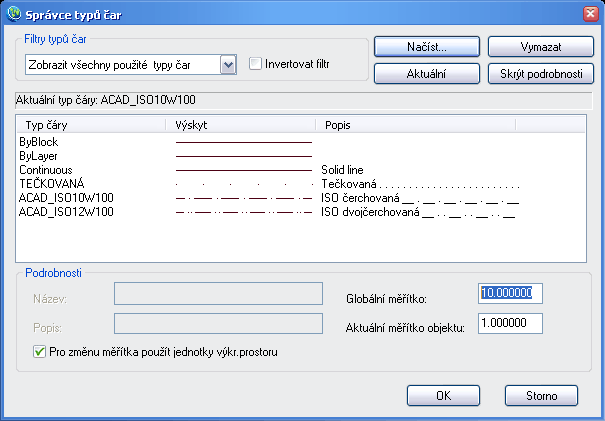Click the Aktuální měřítko objektu field
The image size is (605, 421).
click(510, 323)
